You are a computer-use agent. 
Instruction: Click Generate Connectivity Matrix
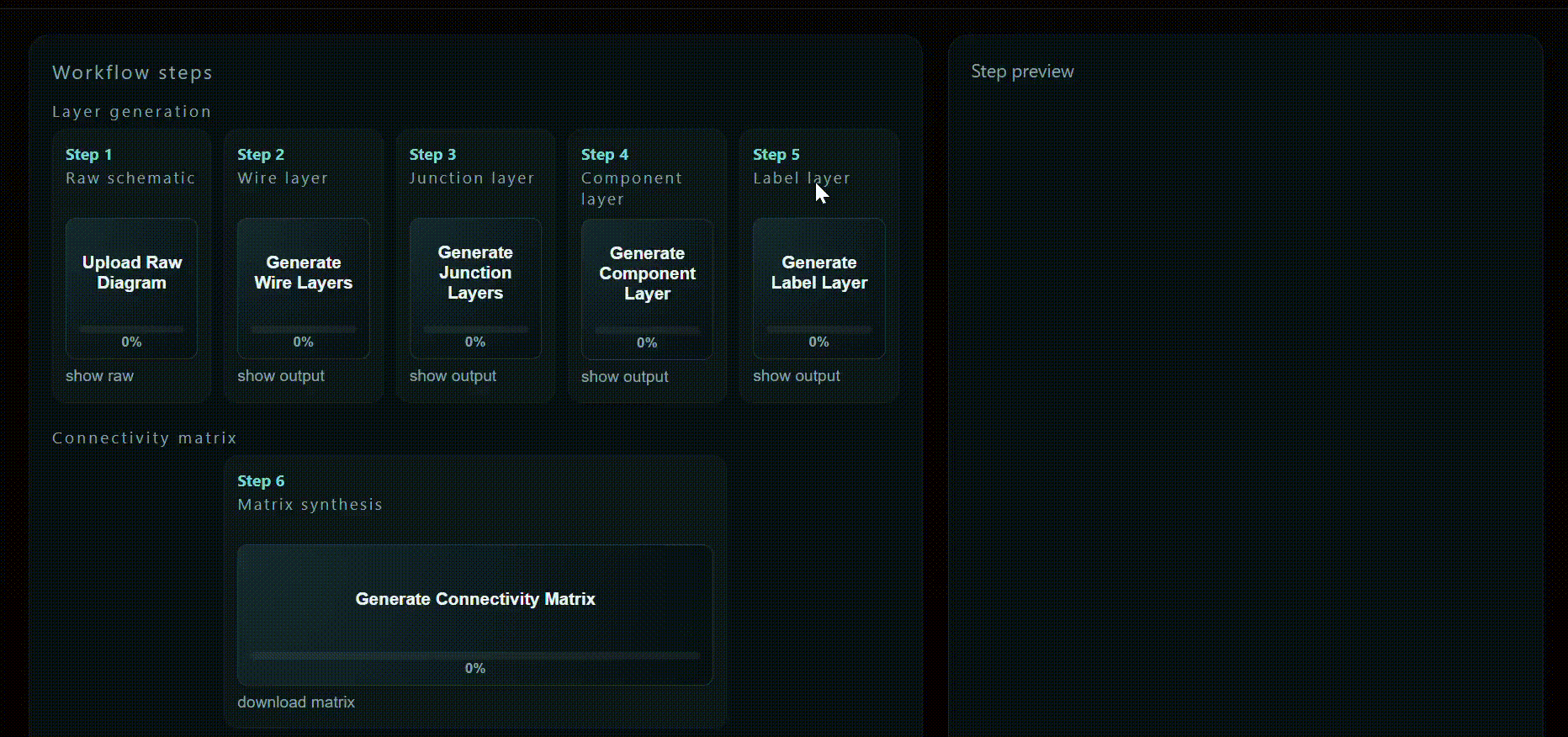[475, 615]
